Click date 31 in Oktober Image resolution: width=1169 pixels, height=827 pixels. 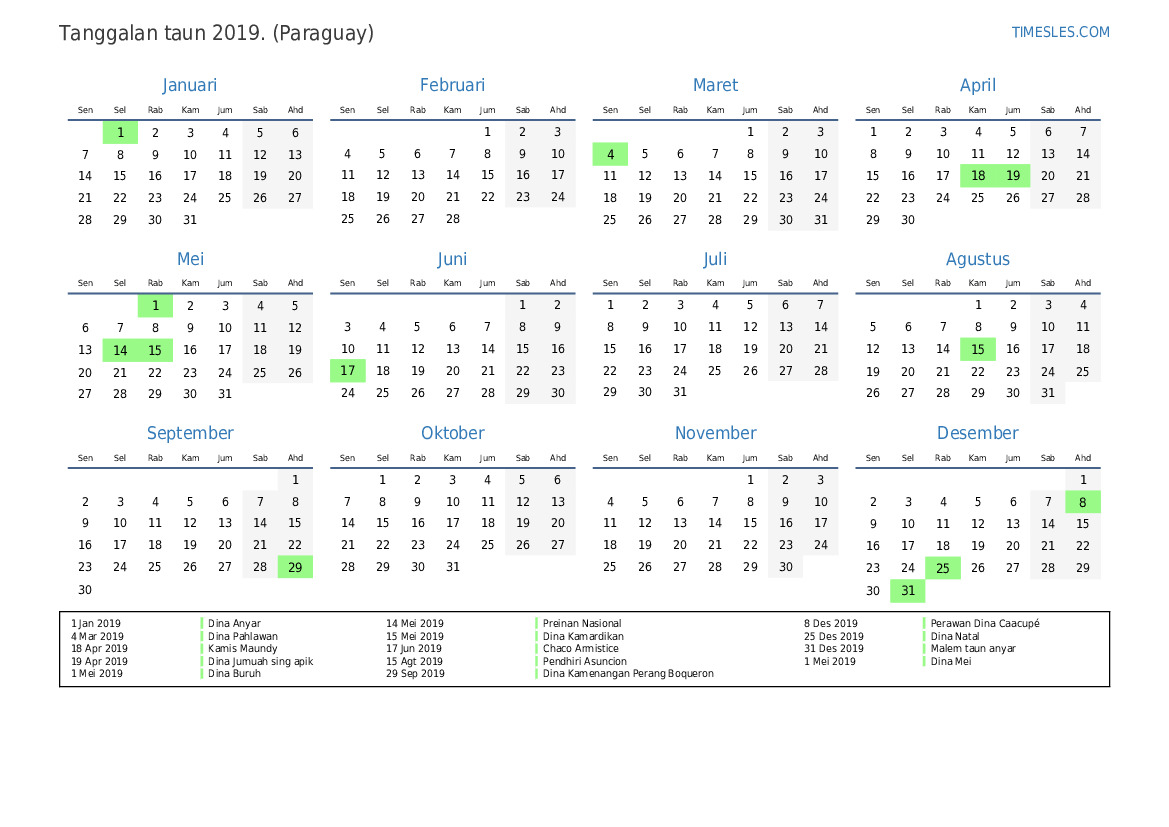tap(452, 567)
